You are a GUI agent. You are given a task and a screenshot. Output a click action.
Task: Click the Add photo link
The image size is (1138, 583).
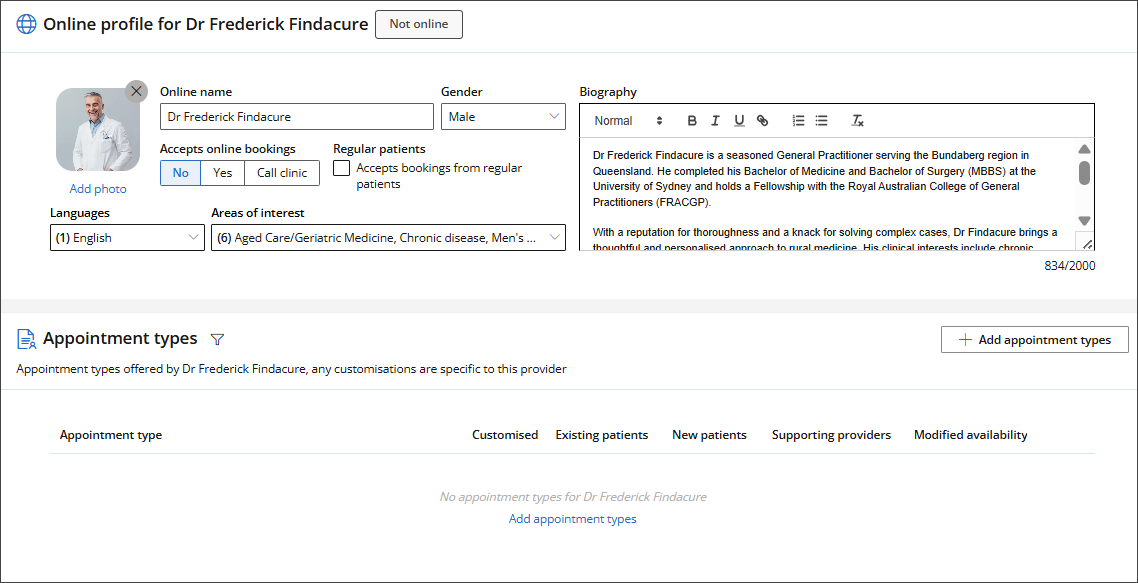click(97, 188)
